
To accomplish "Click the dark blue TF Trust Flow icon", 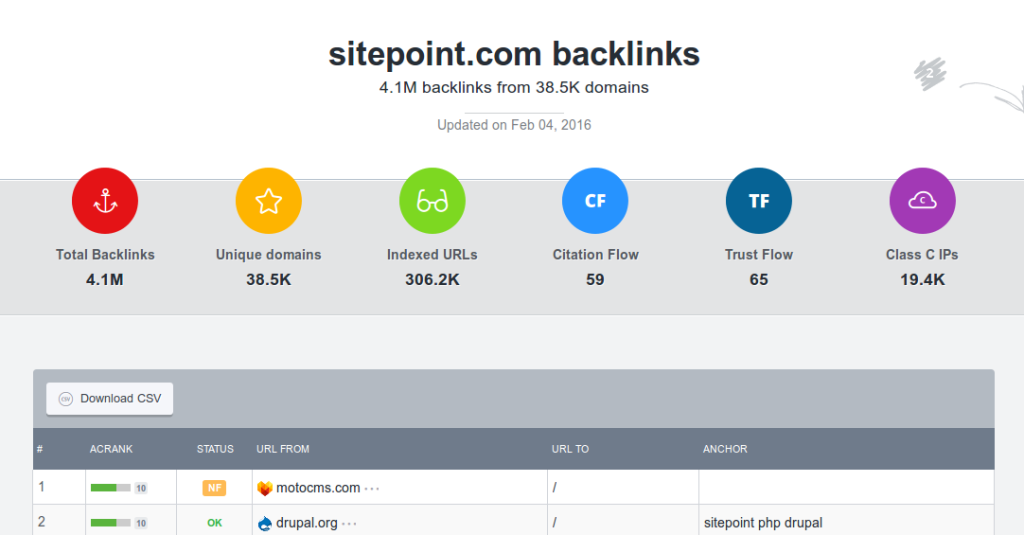I will [759, 201].
